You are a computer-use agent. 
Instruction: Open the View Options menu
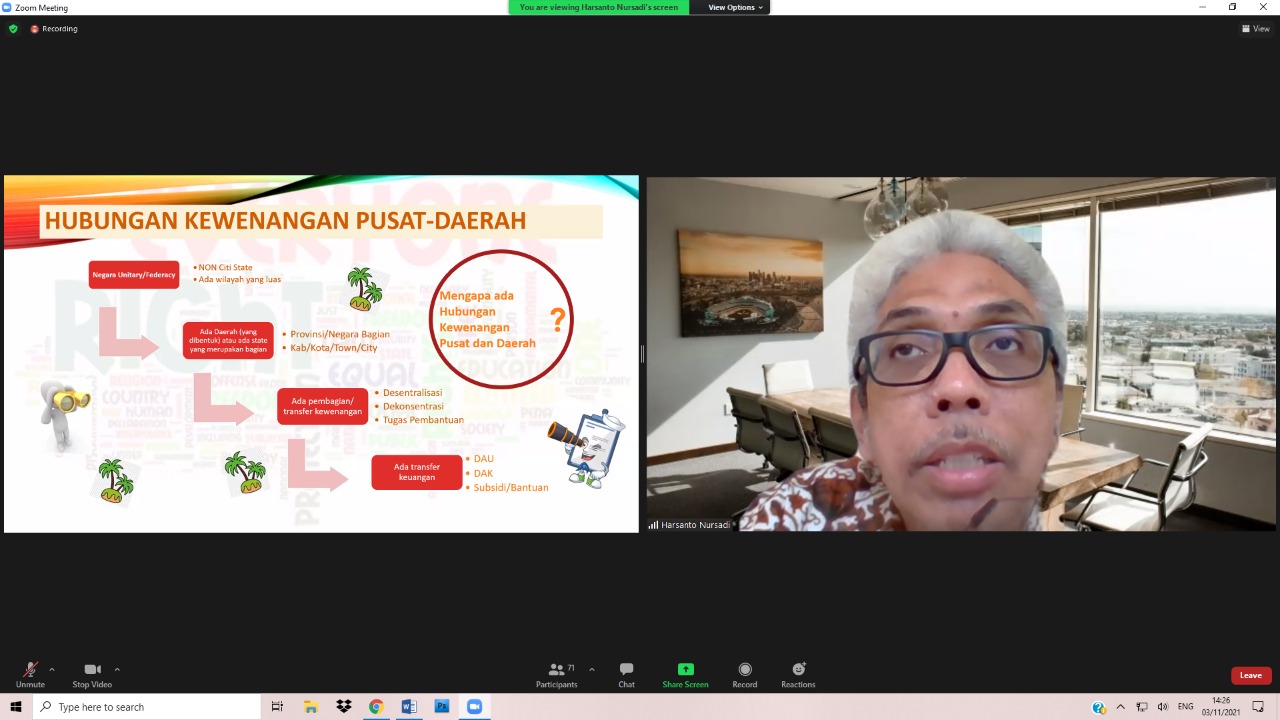click(x=735, y=7)
